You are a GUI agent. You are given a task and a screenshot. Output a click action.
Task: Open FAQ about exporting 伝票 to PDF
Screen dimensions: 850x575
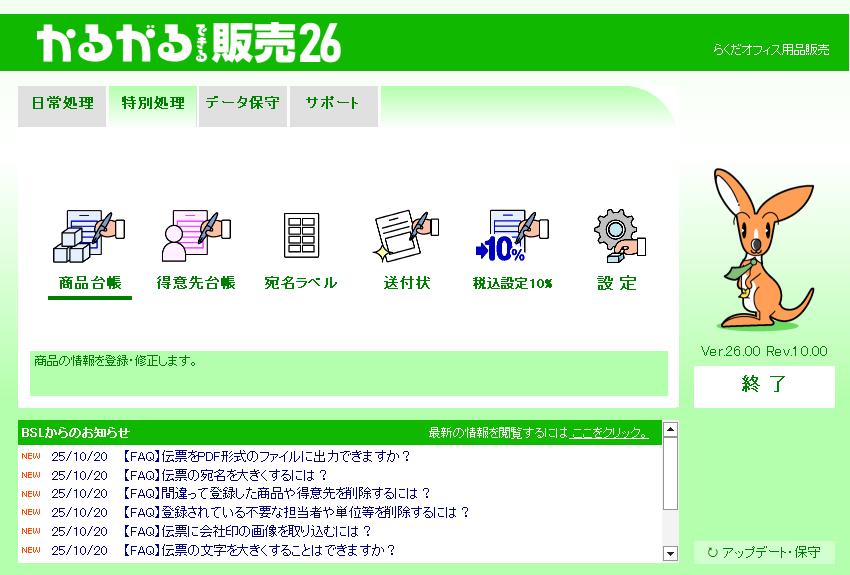click(x=266, y=457)
